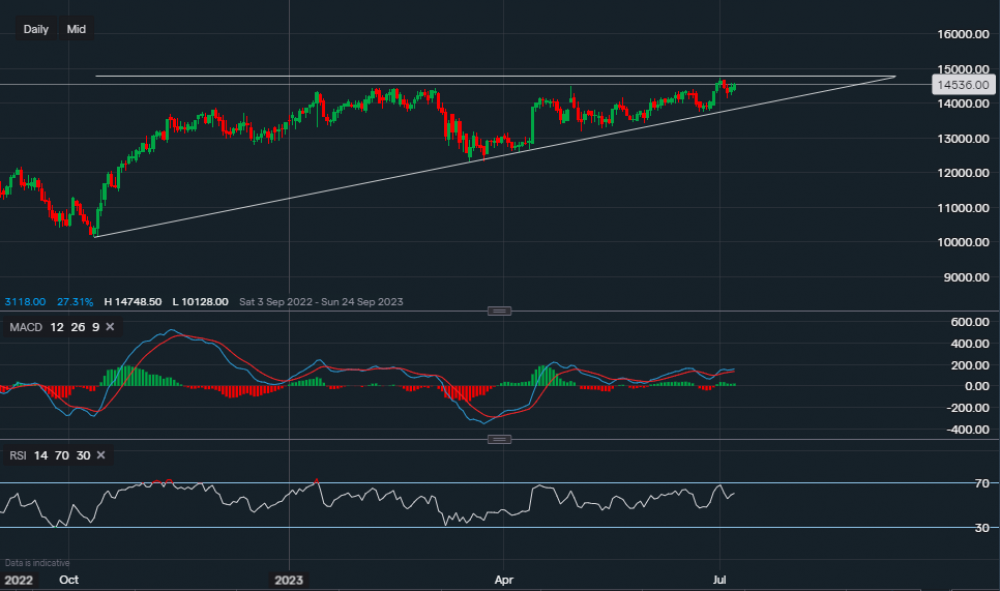Close the RSI indicator with its X icon
The image size is (1000, 591).
pos(100,455)
